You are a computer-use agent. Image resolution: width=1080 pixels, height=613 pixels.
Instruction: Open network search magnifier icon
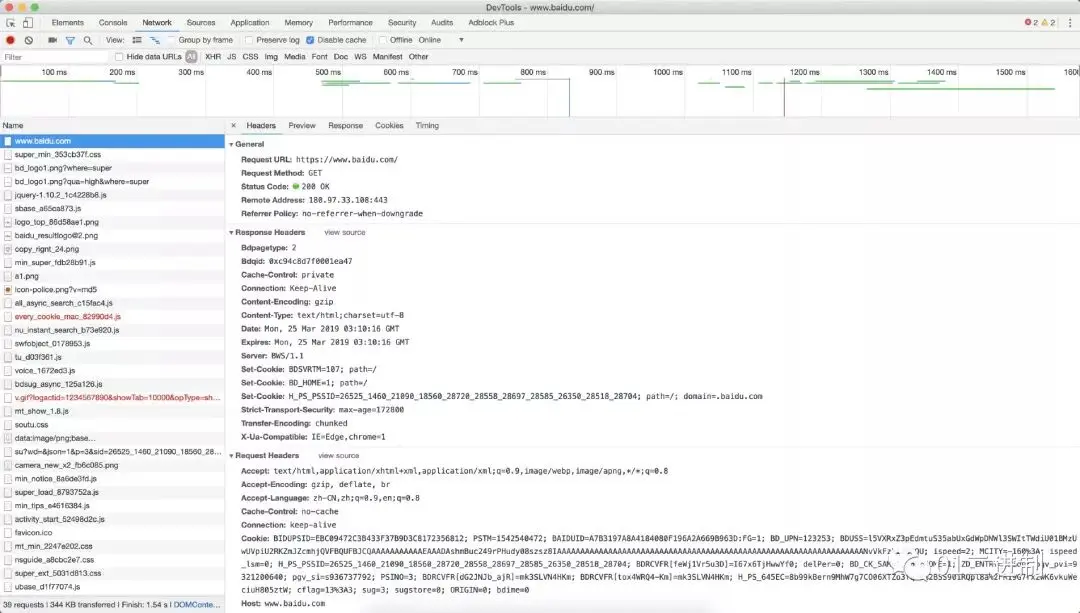click(x=87, y=40)
